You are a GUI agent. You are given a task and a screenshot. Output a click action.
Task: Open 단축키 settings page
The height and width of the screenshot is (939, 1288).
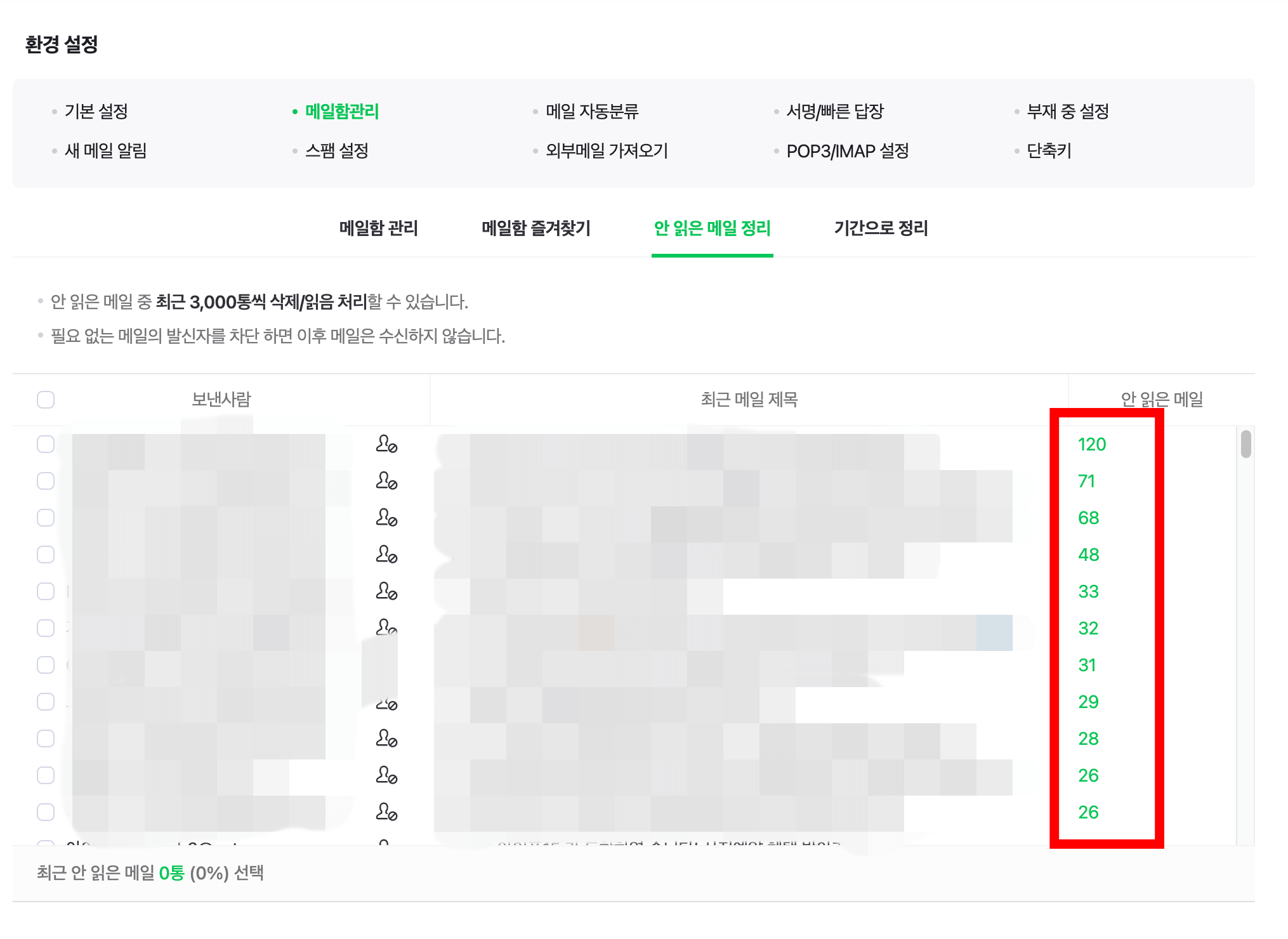click(x=1049, y=151)
